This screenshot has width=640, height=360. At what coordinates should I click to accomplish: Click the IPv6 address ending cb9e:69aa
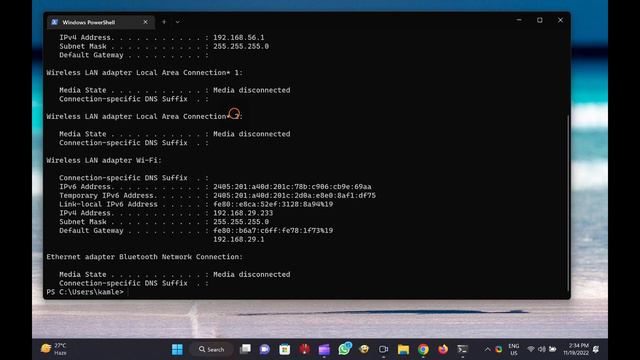coord(292,187)
